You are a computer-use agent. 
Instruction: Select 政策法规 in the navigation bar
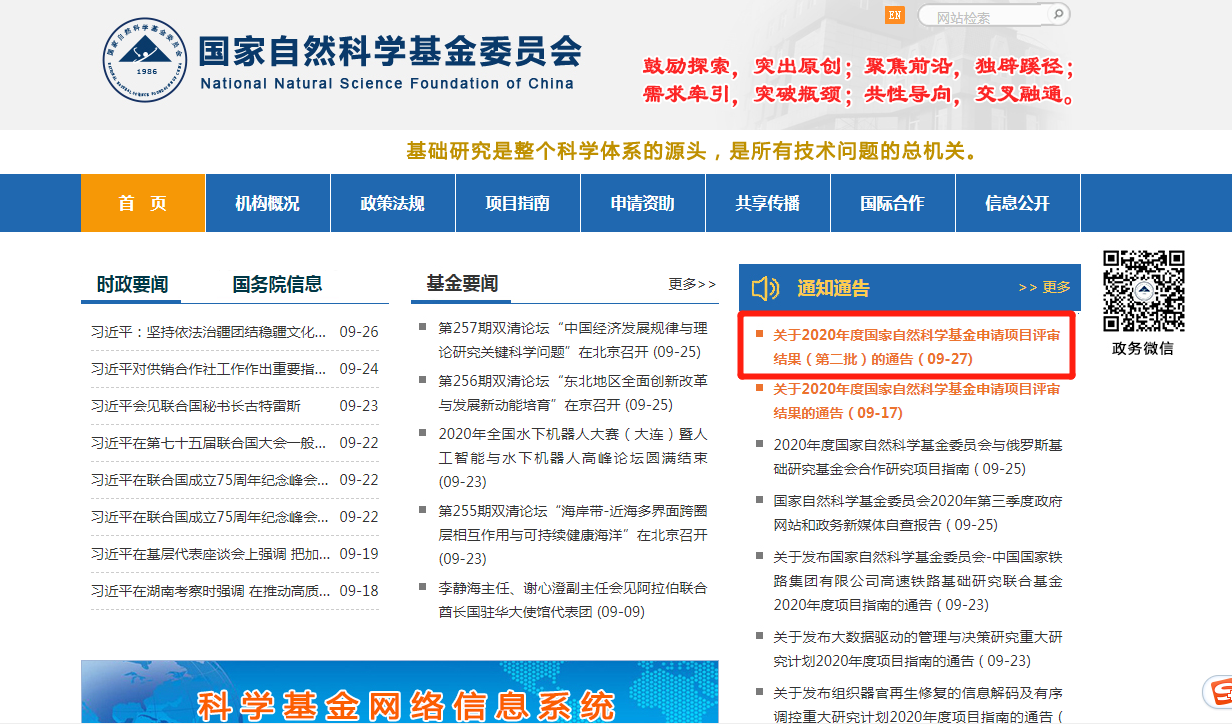(392, 203)
